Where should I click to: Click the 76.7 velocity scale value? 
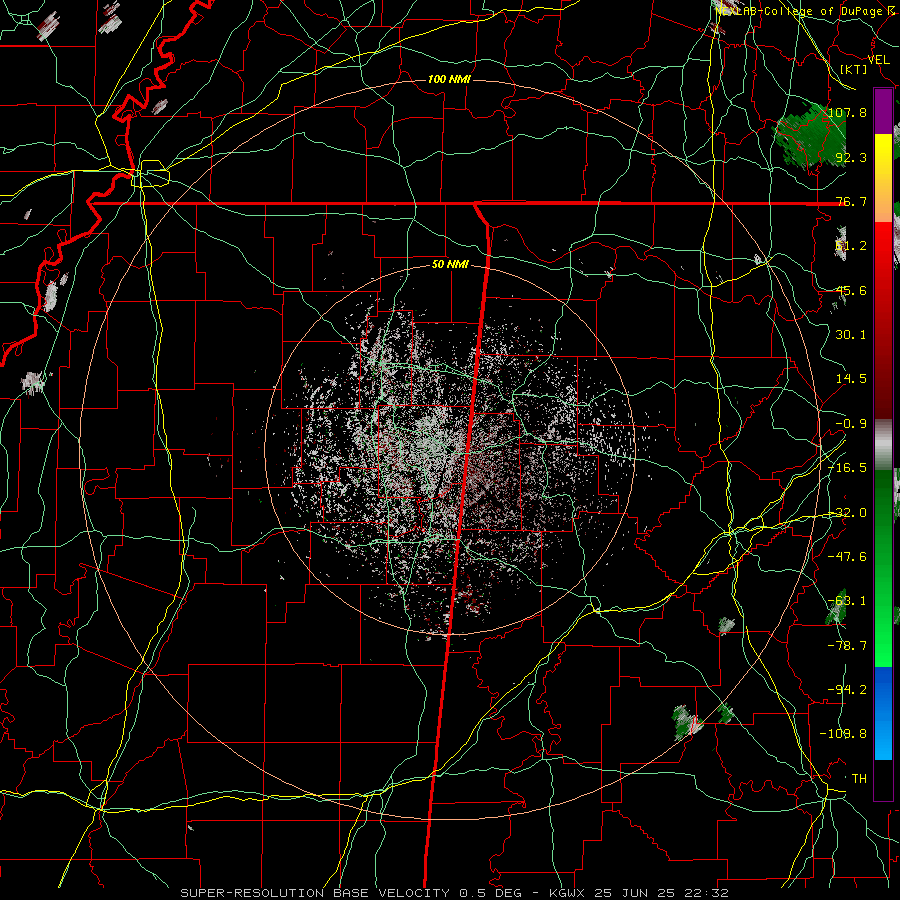[851, 201]
